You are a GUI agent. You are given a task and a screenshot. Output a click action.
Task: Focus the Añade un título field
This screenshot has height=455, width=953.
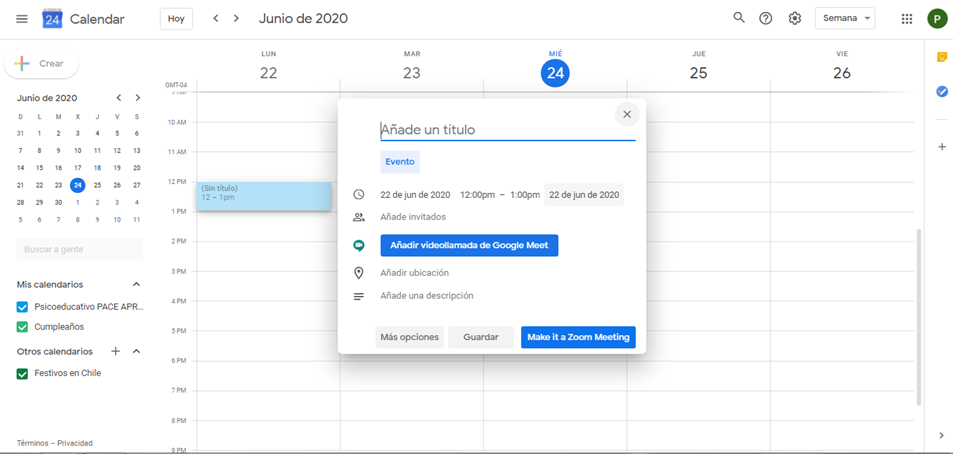click(x=507, y=129)
